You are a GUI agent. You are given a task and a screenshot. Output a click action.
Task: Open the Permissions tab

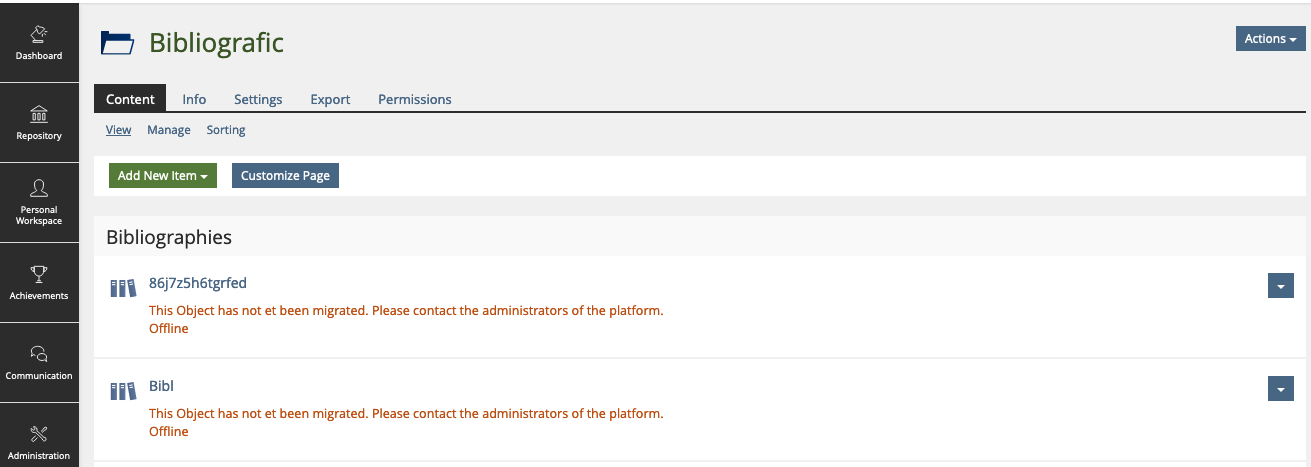(414, 99)
